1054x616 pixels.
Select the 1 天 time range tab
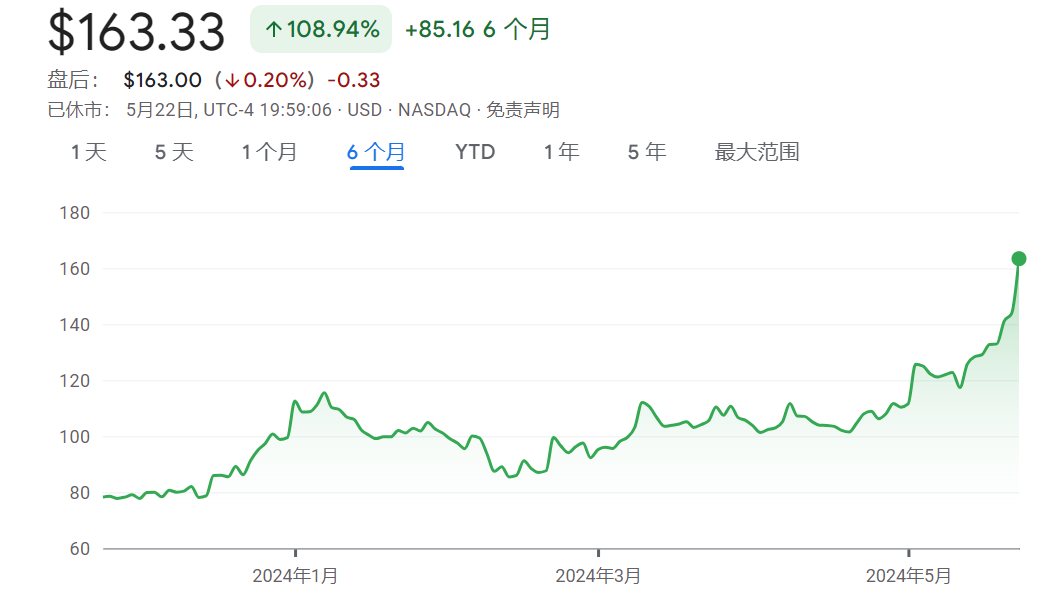[89, 152]
